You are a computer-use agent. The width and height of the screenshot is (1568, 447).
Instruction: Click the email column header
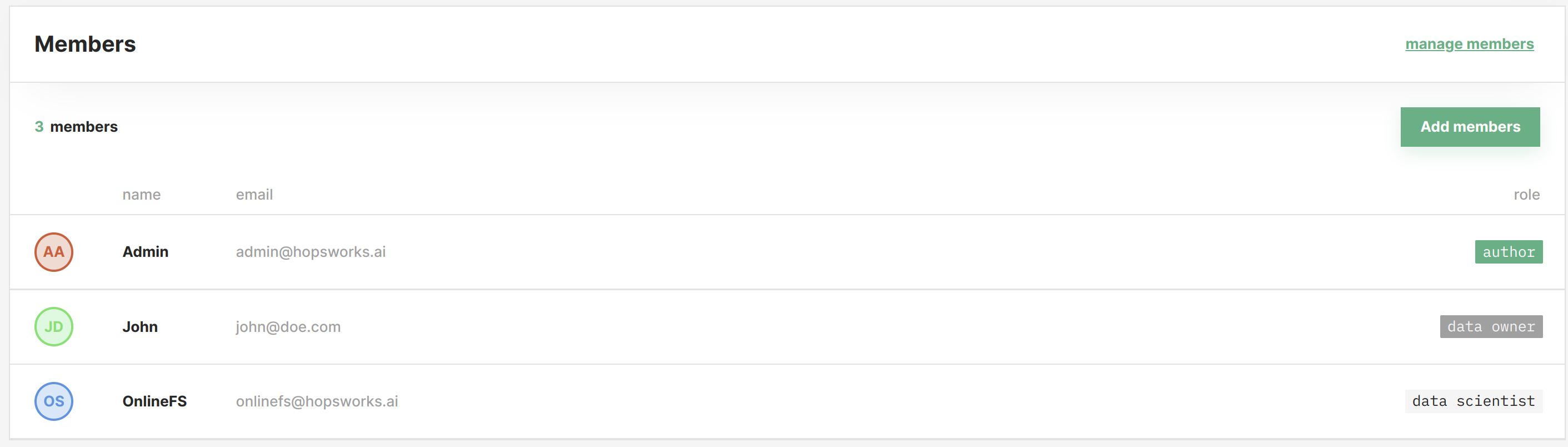(254, 195)
